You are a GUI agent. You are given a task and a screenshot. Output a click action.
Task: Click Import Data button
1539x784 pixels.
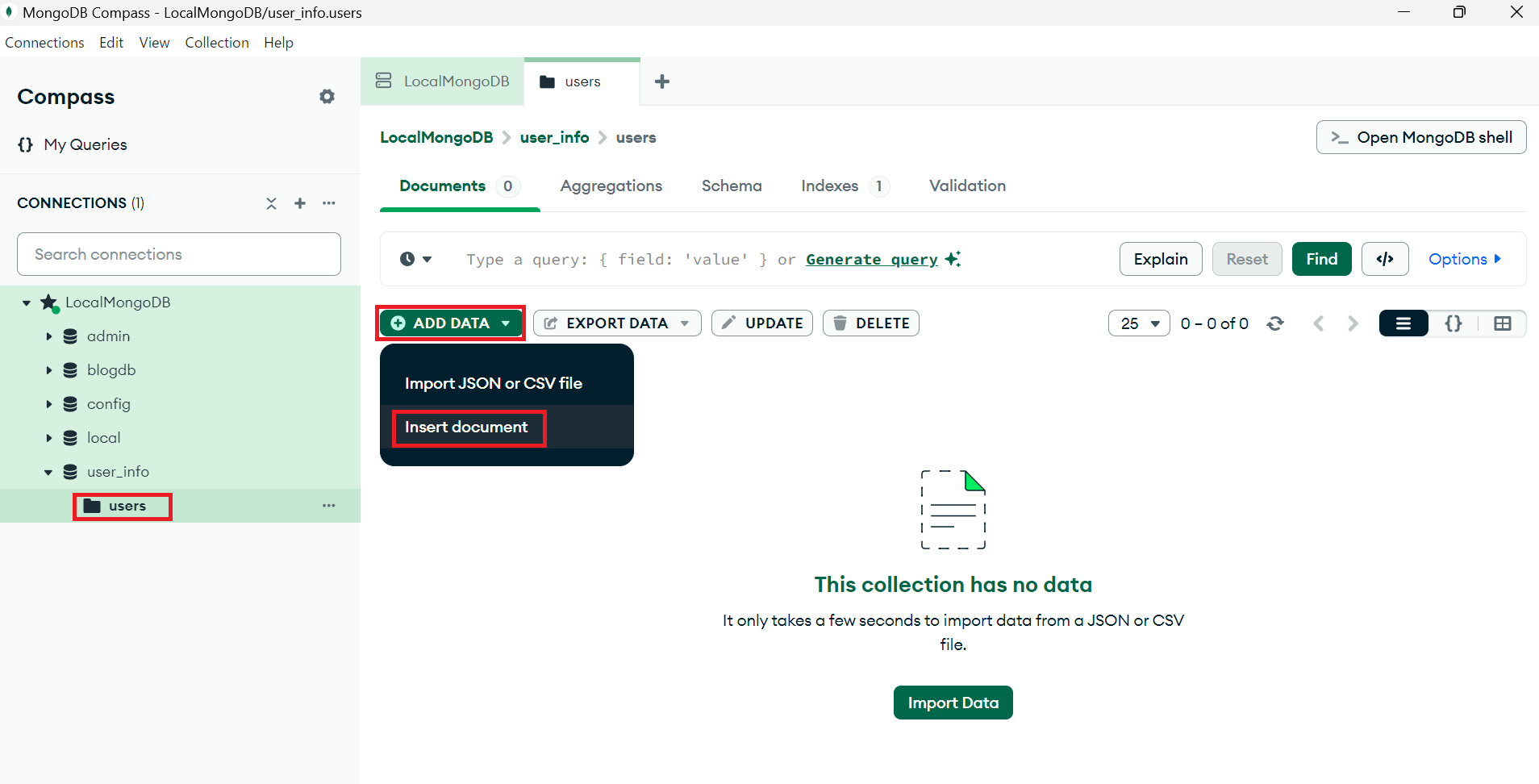[953, 703]
